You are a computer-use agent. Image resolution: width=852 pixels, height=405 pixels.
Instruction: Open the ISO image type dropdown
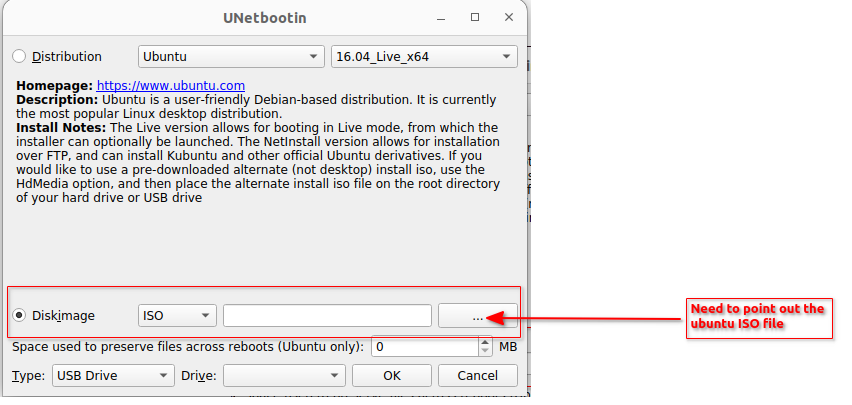[x=177, y=316]
